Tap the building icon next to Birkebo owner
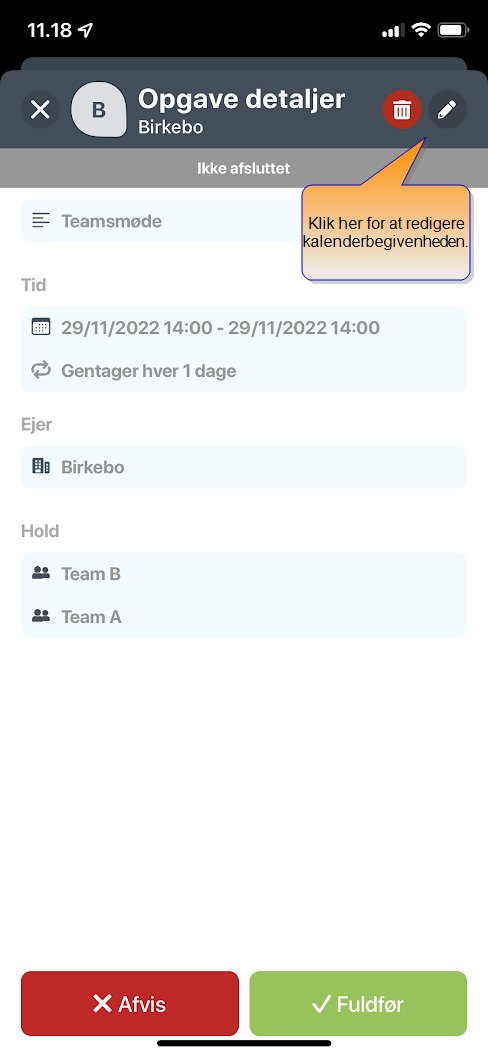Viewport: 488px width, 1057px height. pyautogui.click(x=41, y=466)
